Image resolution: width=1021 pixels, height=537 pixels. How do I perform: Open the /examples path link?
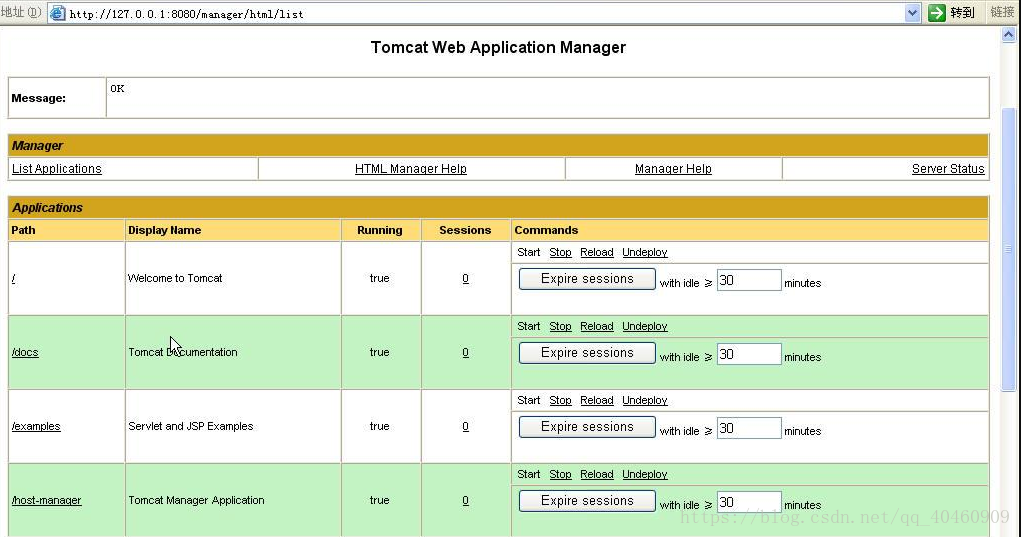click(36, 426)
